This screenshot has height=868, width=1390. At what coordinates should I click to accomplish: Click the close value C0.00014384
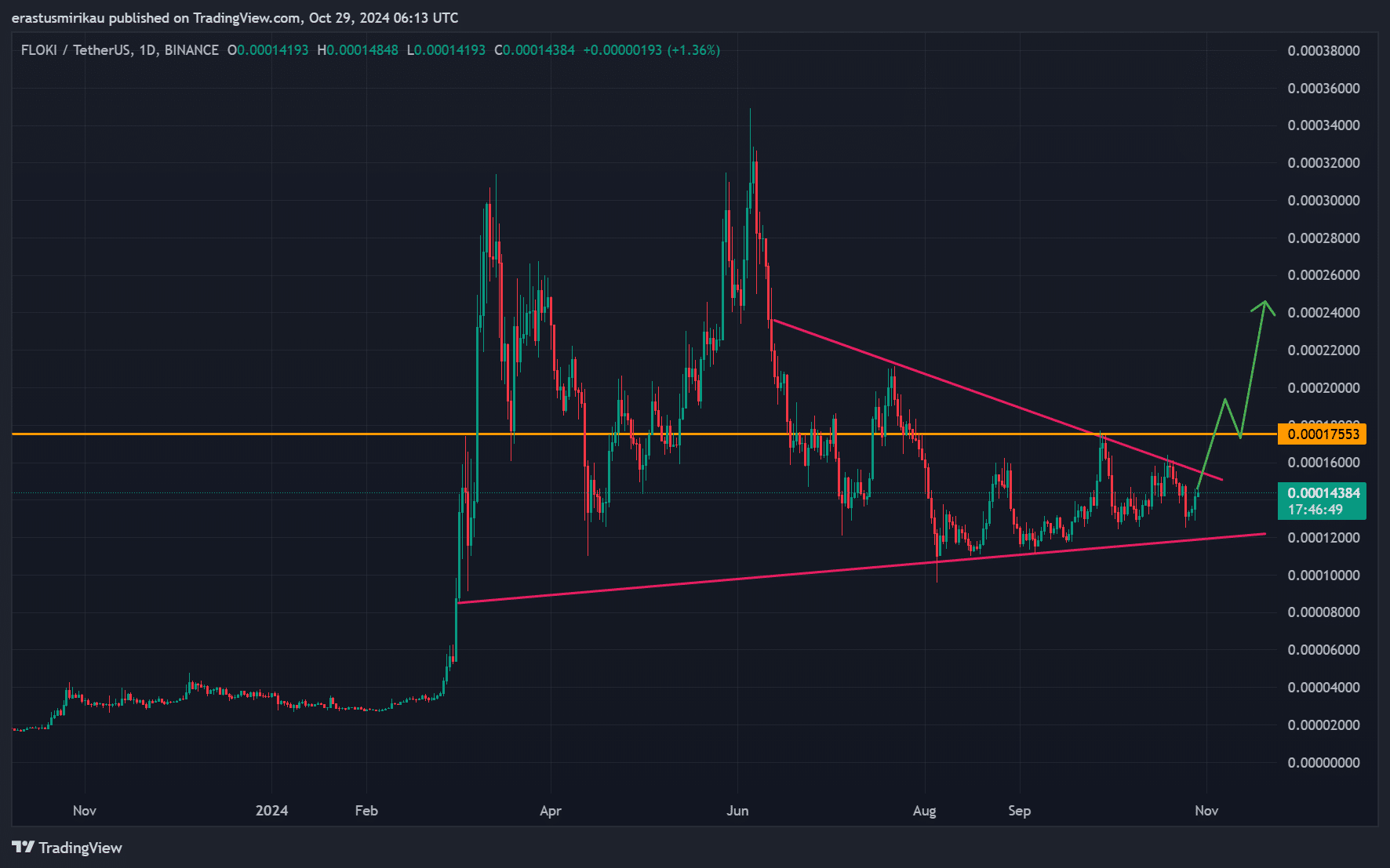pyautogui.click(x=534, y=50)
